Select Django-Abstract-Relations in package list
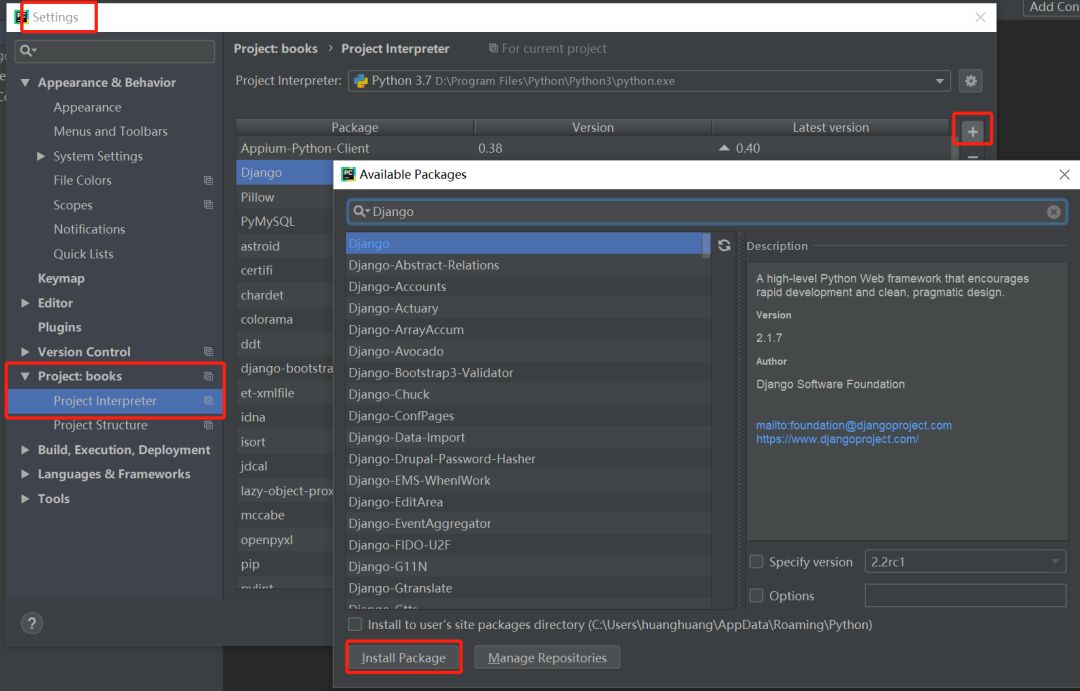This screenshot has height=691, width=1080. 528,265
